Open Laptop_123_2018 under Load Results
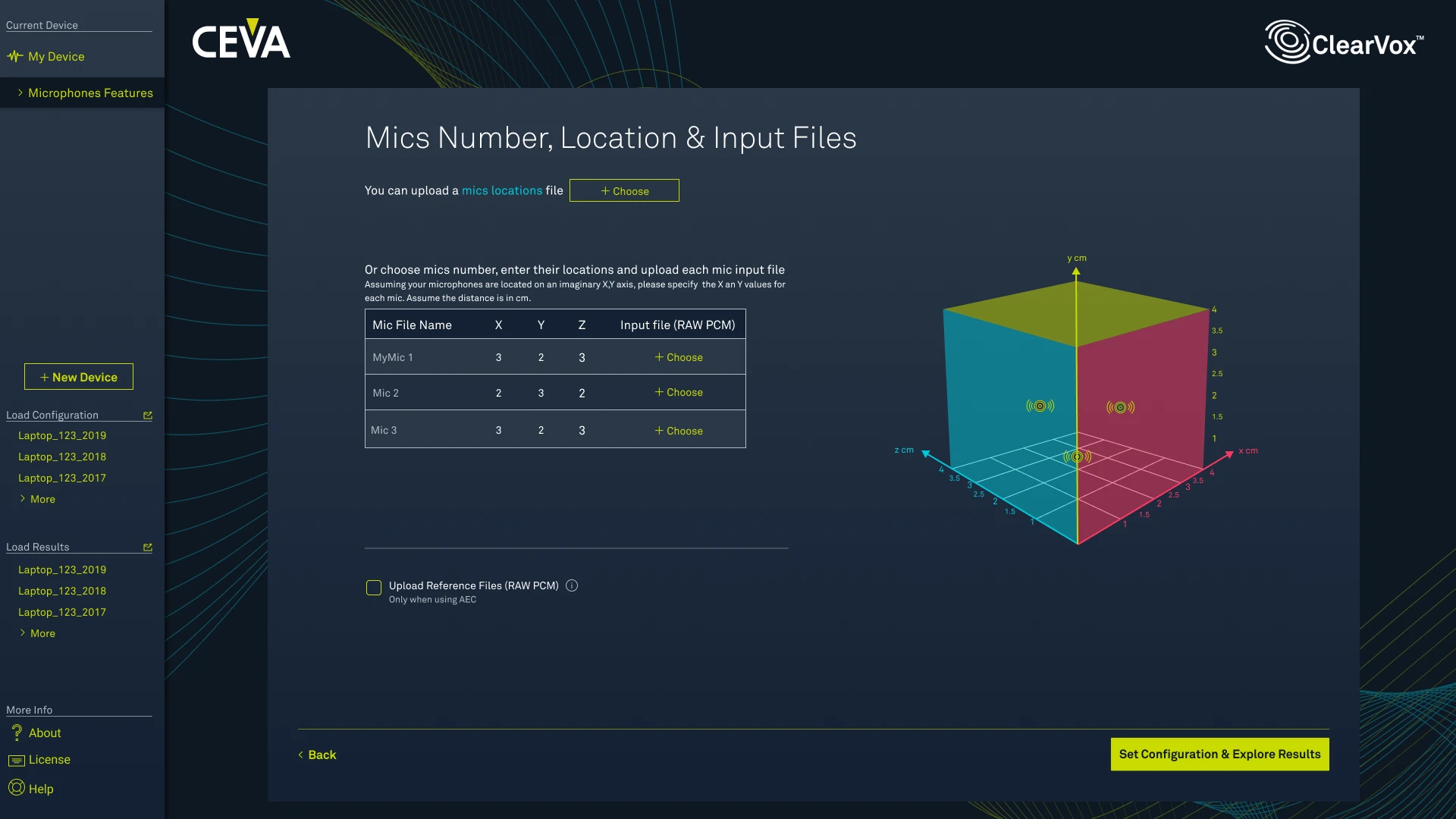The image size is (1456, 819). coord(62,591)
